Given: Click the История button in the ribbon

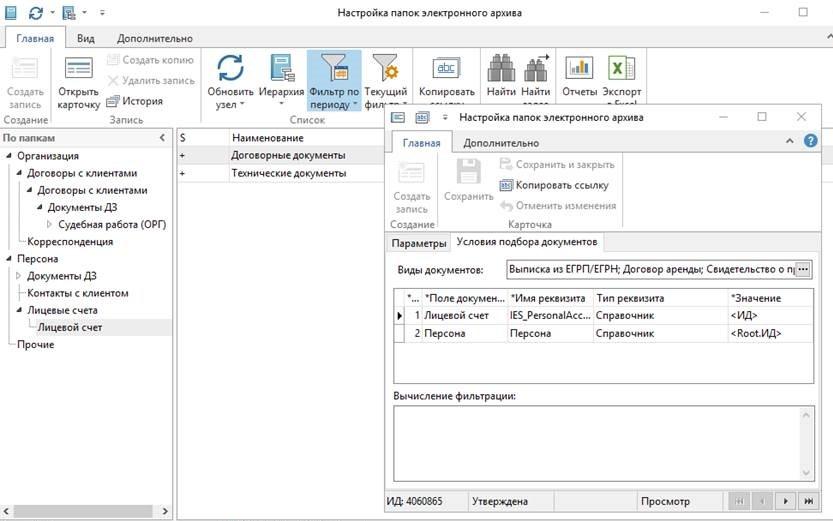Looking at the screenshot, I should [x=135, y=101].
